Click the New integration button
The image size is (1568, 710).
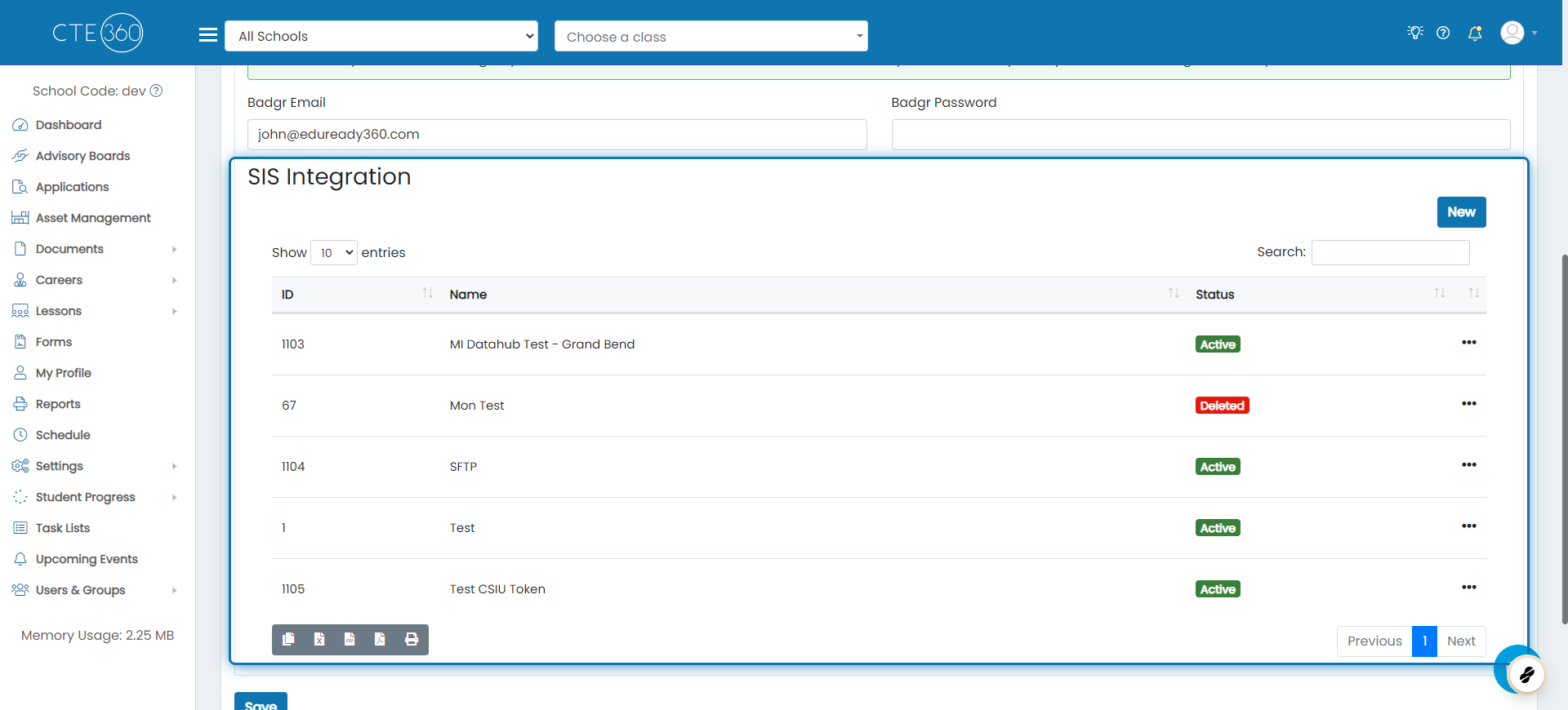[1461, 212]
